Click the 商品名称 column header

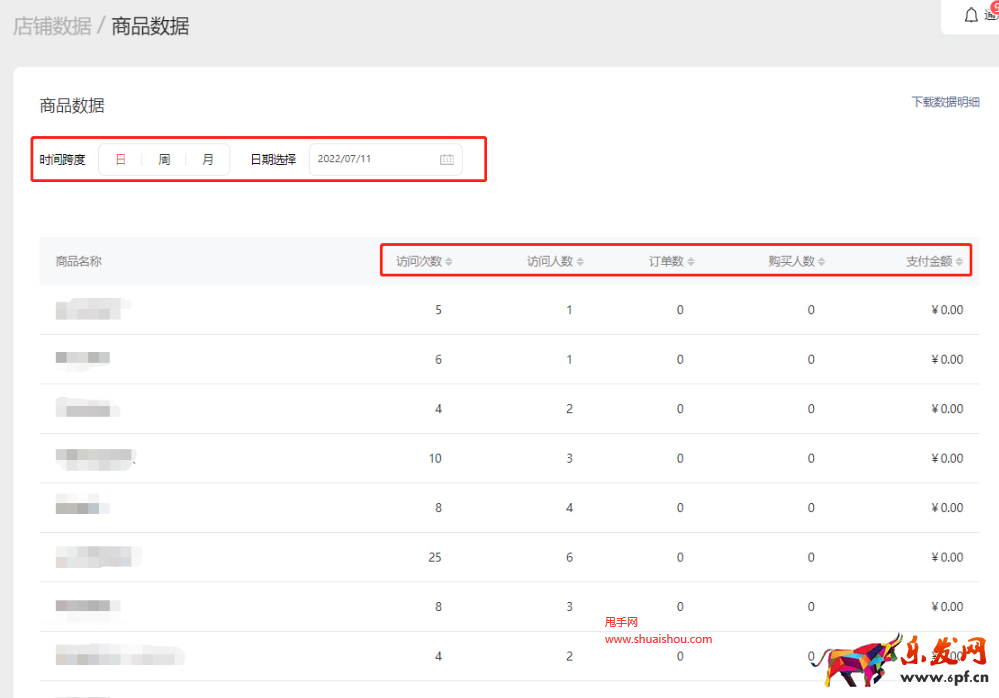coord(78,262)
